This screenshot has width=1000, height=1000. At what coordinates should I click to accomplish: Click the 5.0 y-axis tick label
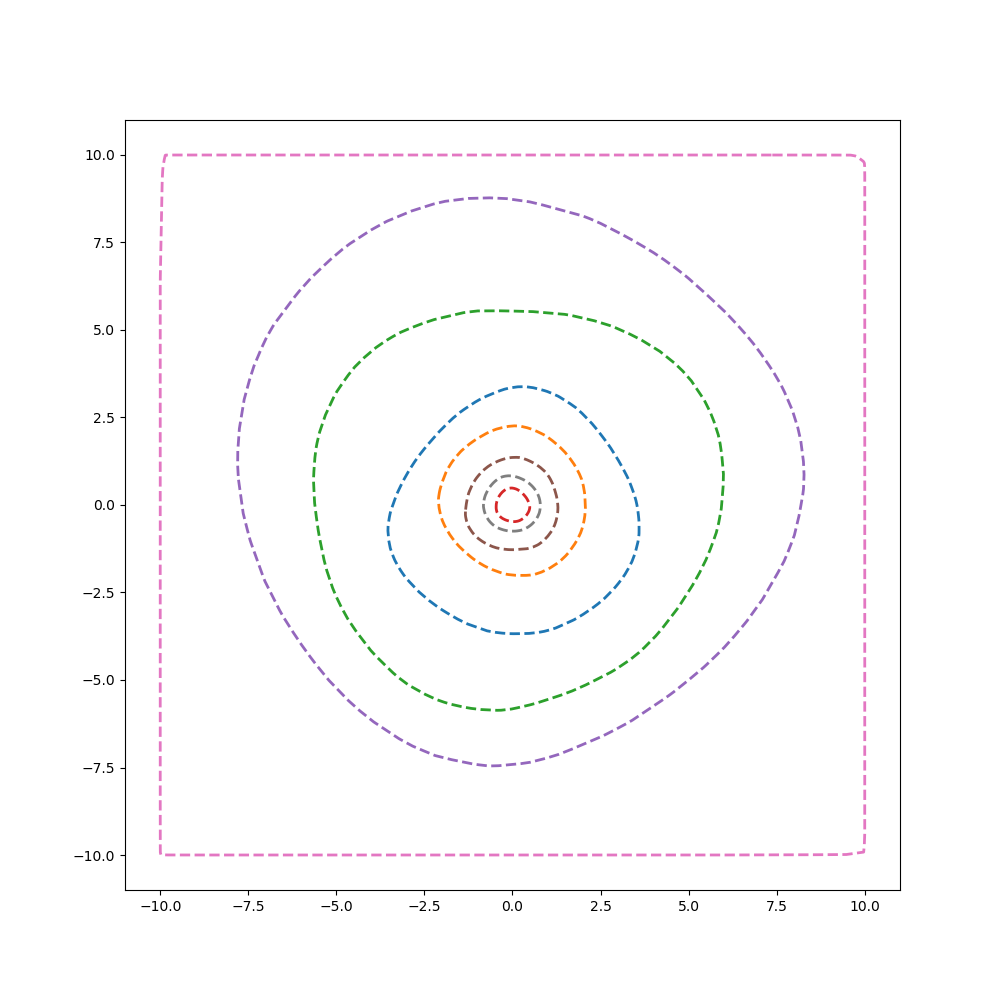click(x=105, y=330)
